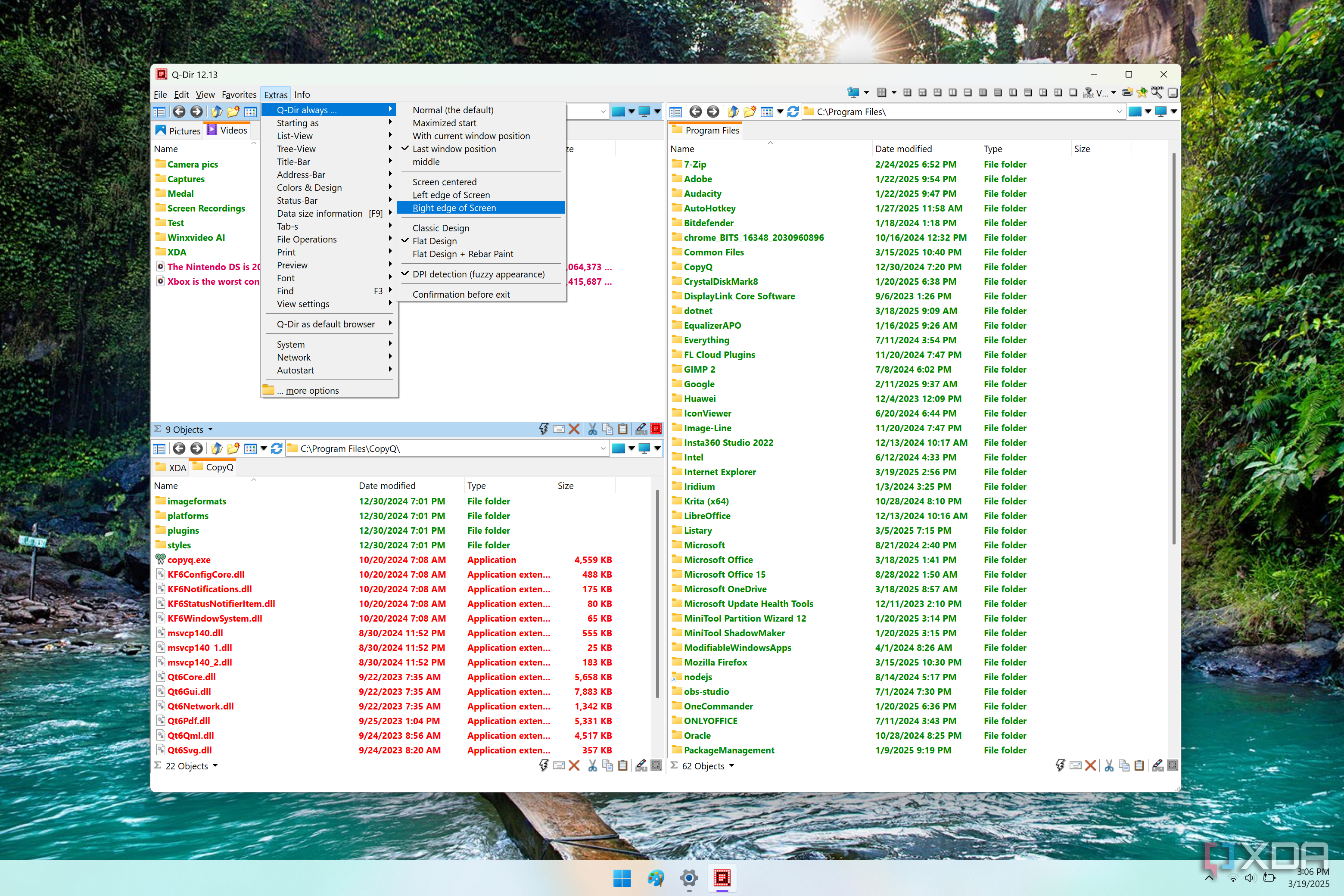Click Forward arrow in the Program Files pane
The height and width of the screenshot is (896, 1344).
(712, 112)
